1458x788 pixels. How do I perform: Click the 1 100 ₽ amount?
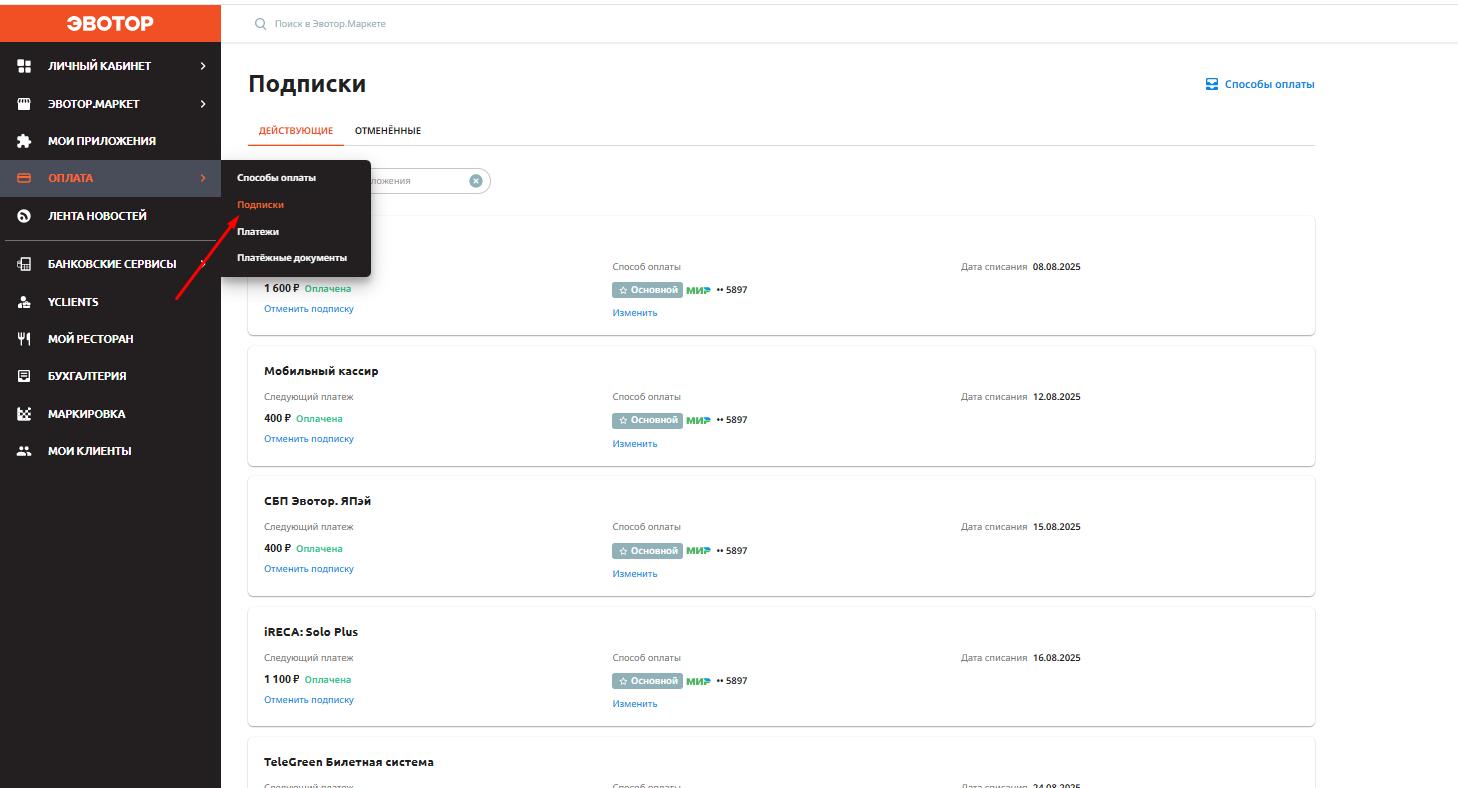281,680
